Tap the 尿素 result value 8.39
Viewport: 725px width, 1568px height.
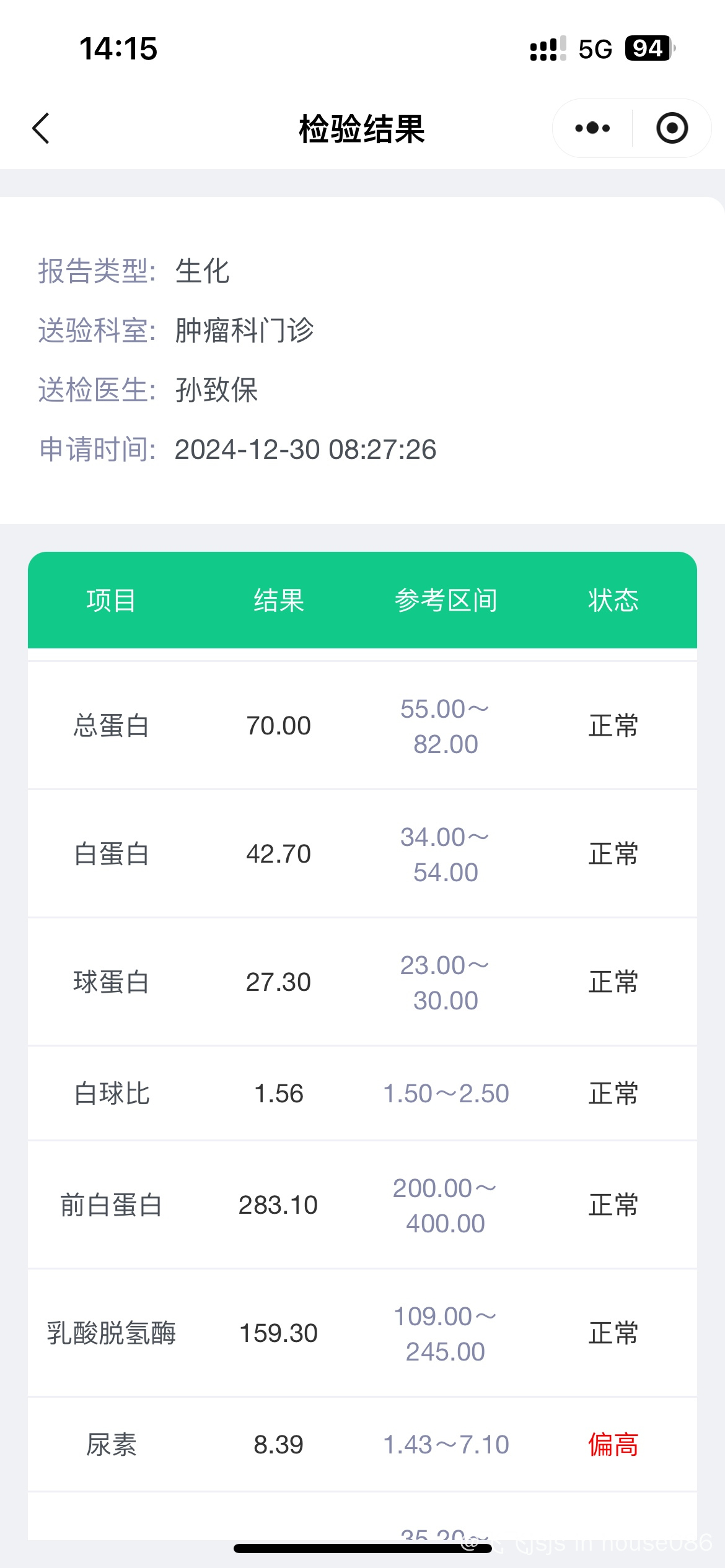coord(278,1445)
